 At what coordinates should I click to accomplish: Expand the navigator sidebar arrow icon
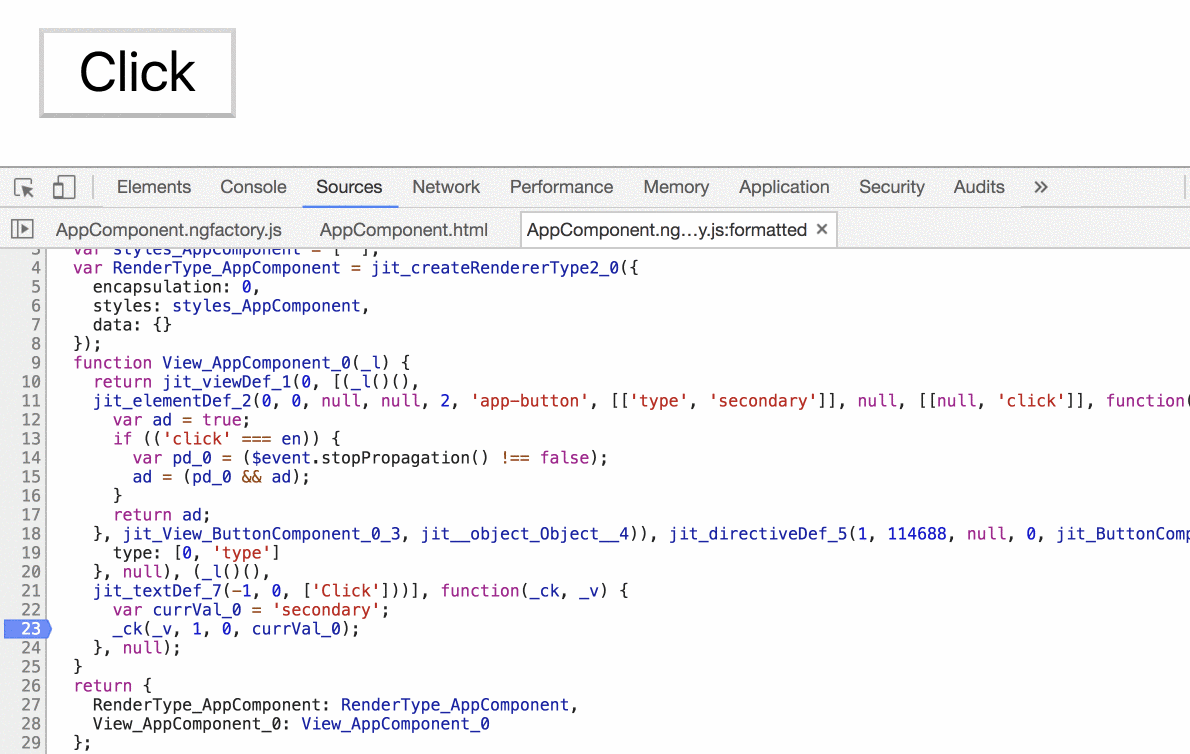click(22, 229)
